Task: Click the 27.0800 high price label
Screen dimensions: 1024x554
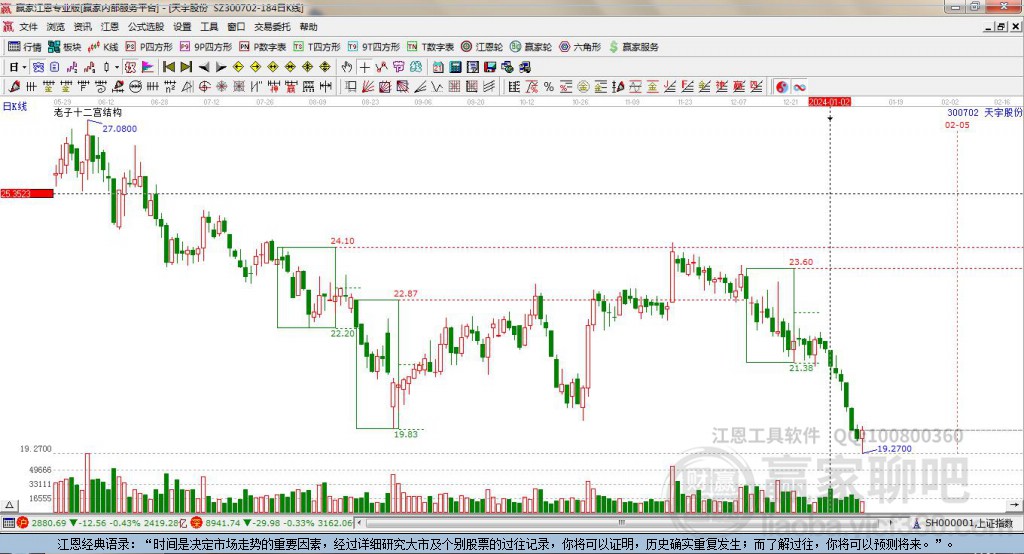Action: click(x=120, y=129)
